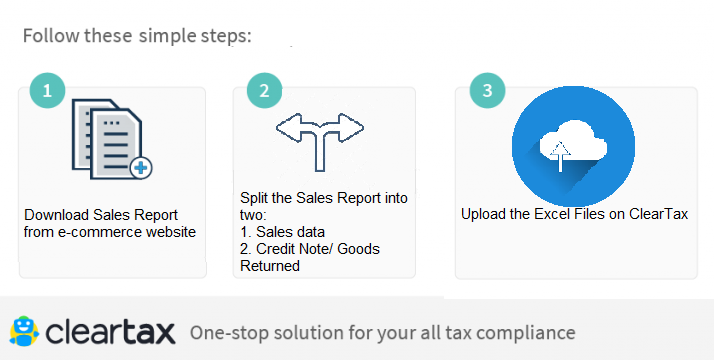
Task: Click 'Upload the Excel Files on ClearTax' text
Action: [x=574, y=214]
